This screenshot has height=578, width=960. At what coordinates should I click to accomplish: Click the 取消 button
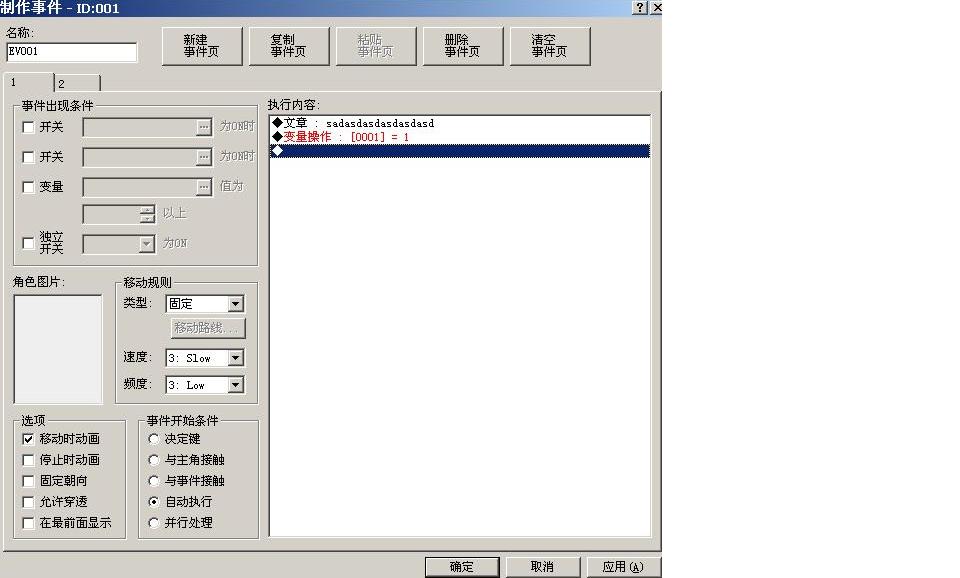542,567
